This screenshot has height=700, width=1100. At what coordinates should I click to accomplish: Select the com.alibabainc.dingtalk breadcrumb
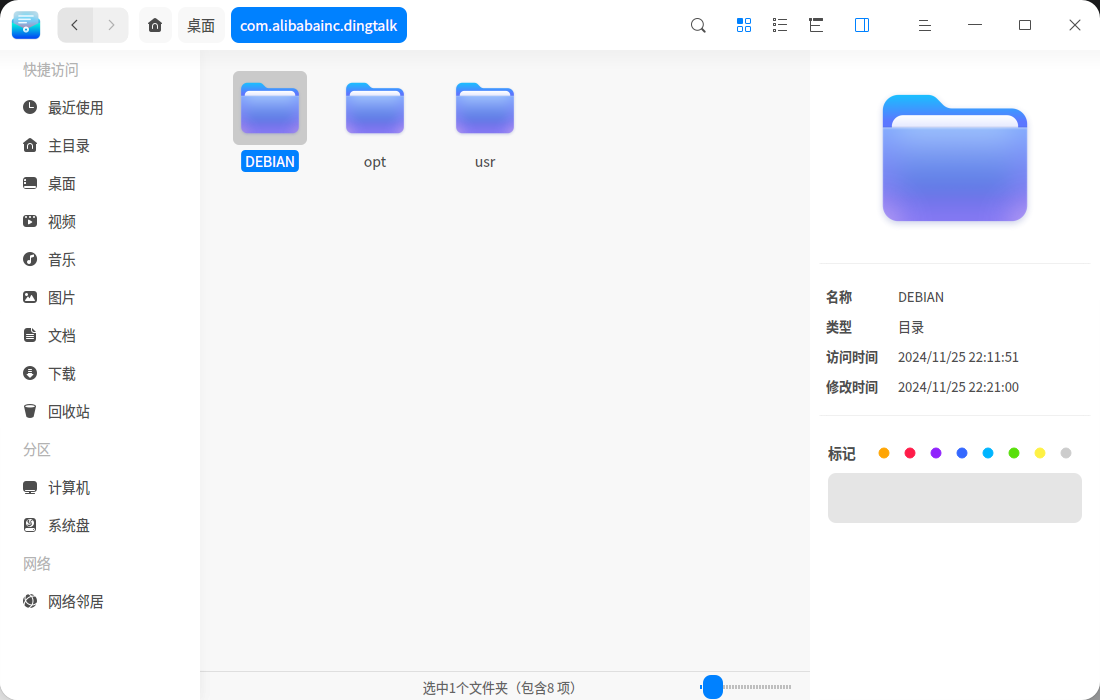(x=318, y=25)
